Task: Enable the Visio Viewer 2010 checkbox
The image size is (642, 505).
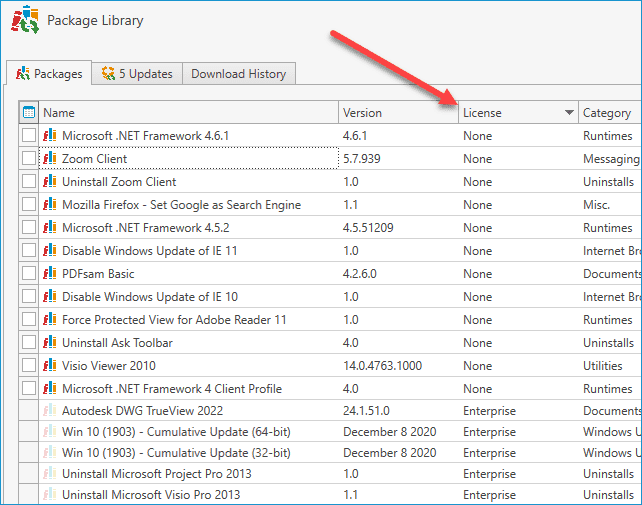Action: point(29,365)
